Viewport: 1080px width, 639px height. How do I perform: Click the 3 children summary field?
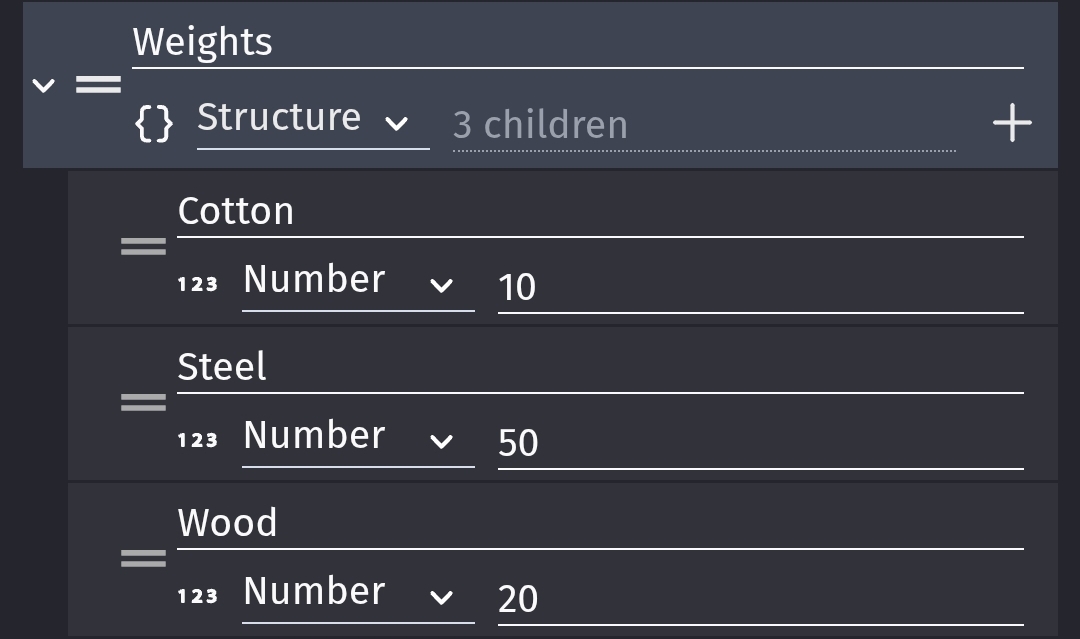704,125
